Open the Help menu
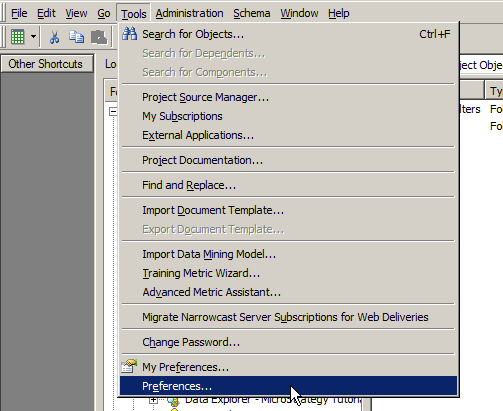Screen dimensions: 503x411 (338, 13)
